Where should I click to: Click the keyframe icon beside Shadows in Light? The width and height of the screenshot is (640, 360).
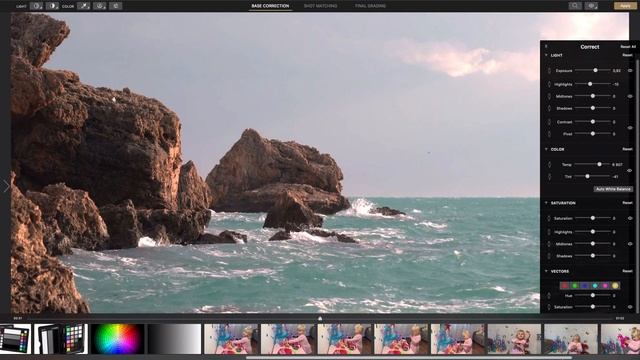pyautogui.click(x=549, y=109)
